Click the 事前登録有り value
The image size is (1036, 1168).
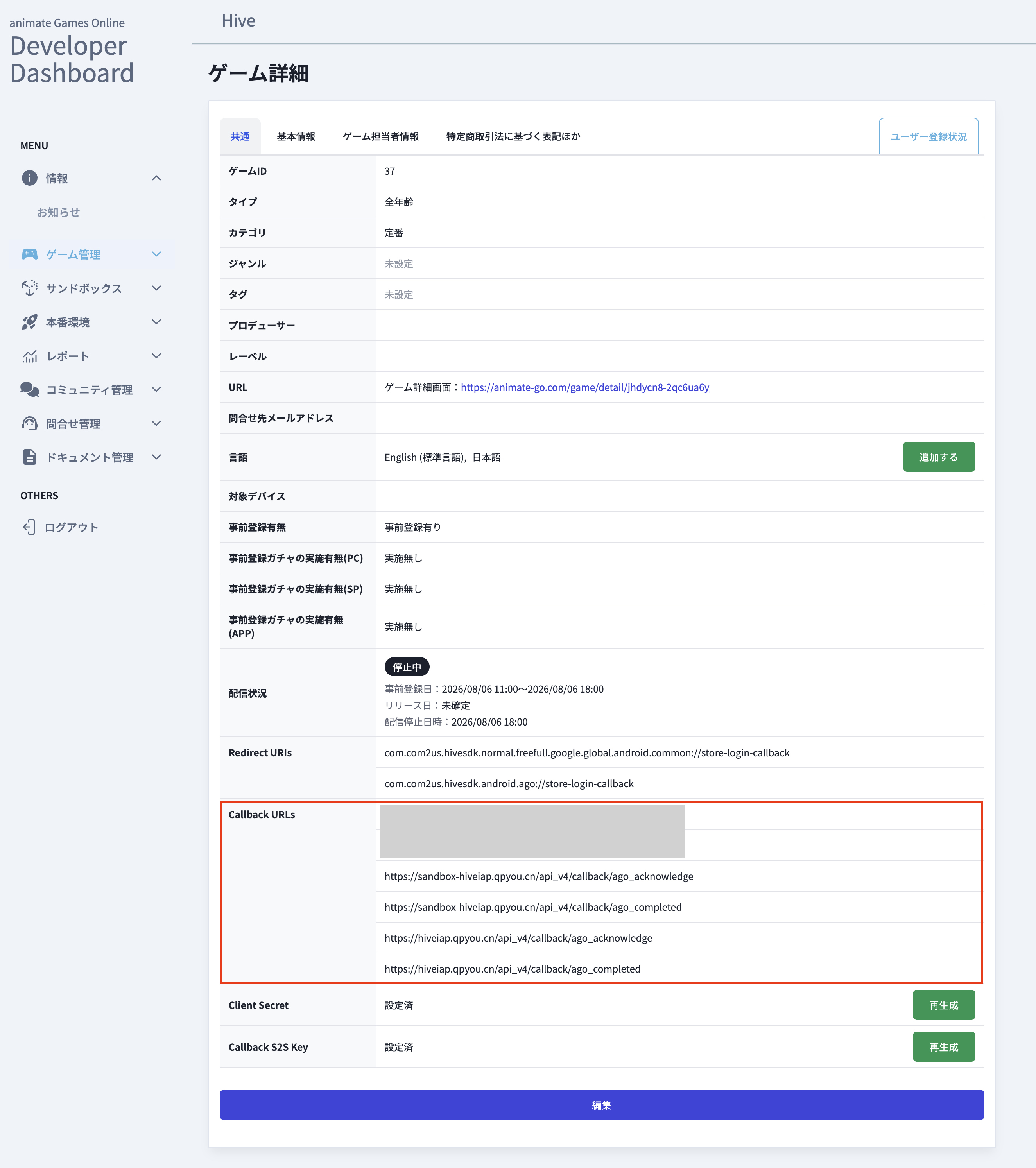click(412, 527)
